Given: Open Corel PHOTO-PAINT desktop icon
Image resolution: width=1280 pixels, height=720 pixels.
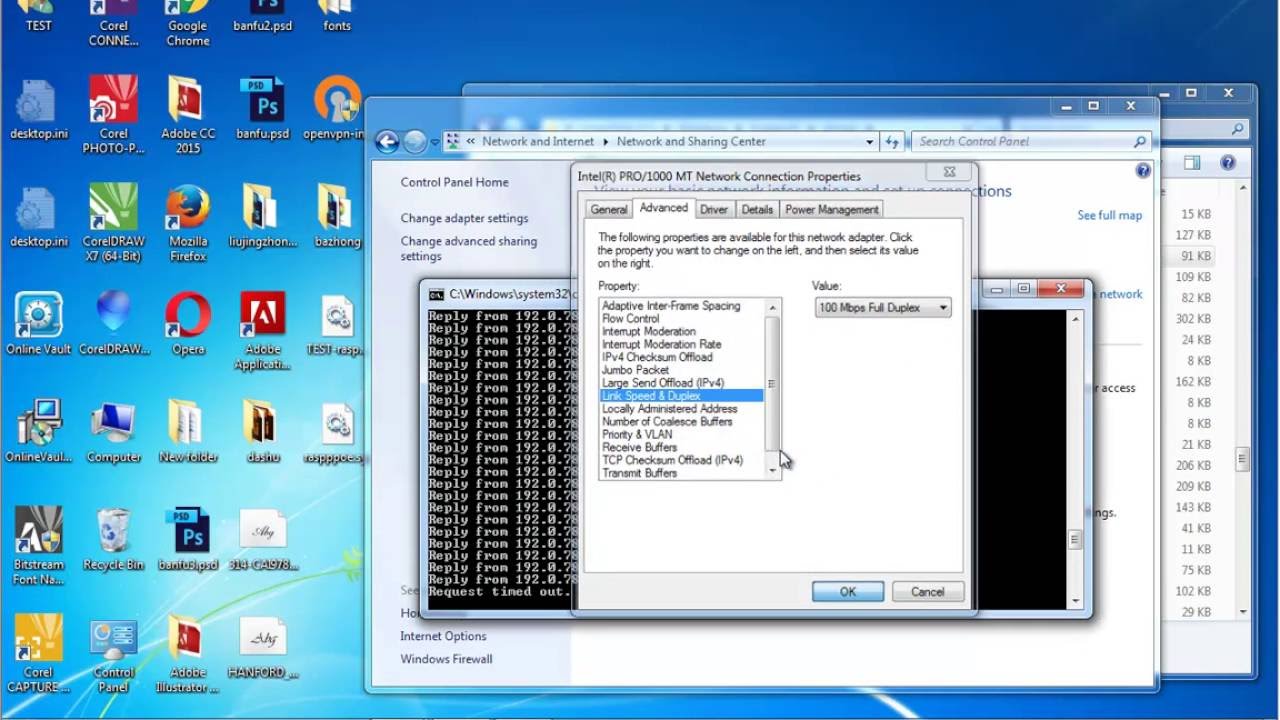Looking at the screenshot, I should click(x=114, y=114).
